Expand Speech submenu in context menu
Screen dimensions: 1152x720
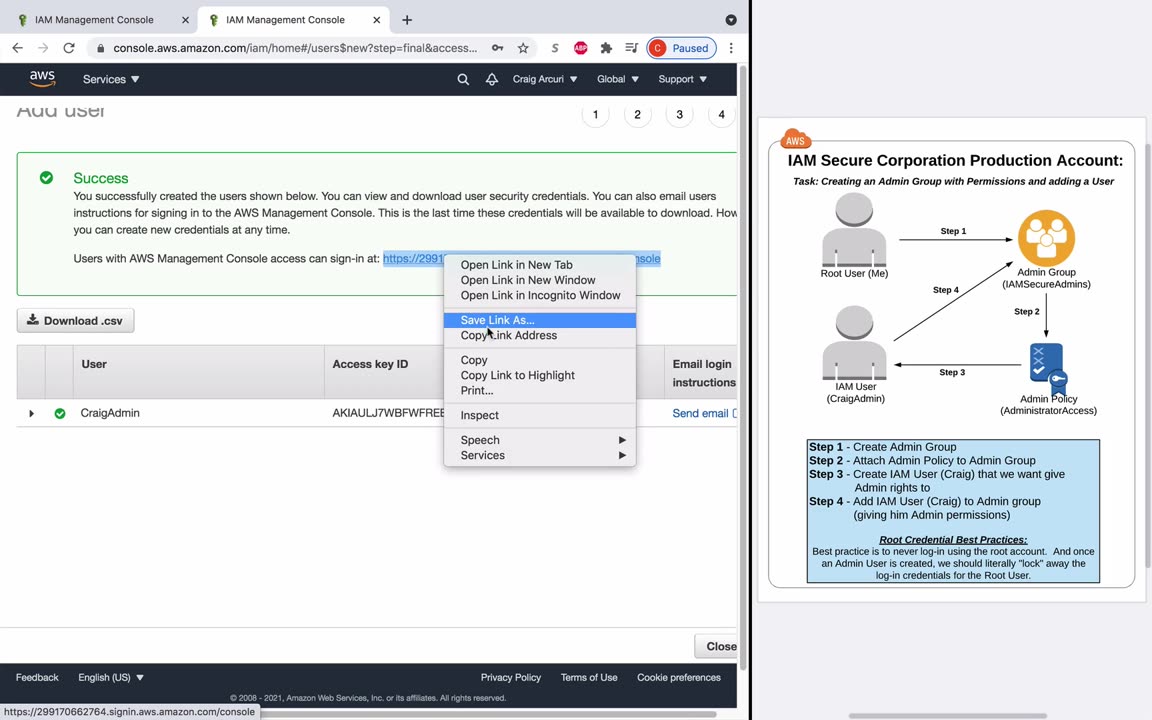(x=540, y=440)
